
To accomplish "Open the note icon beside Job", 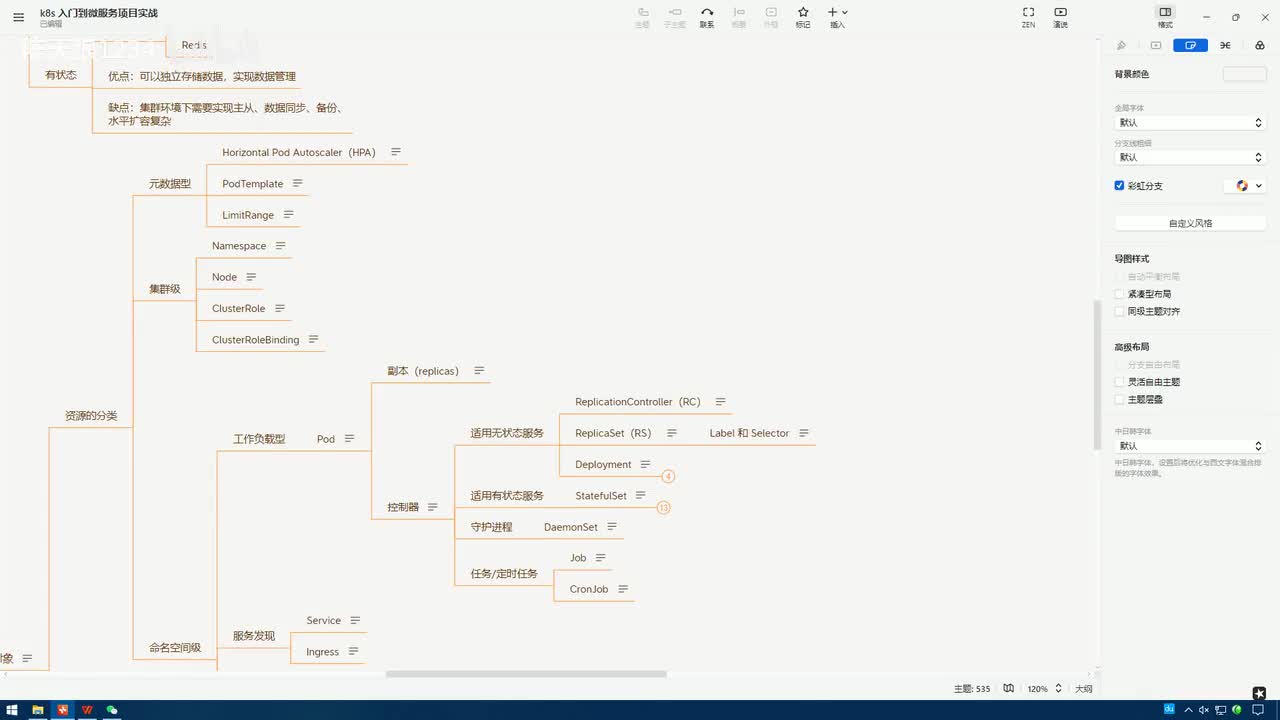I will click(600, 557).
